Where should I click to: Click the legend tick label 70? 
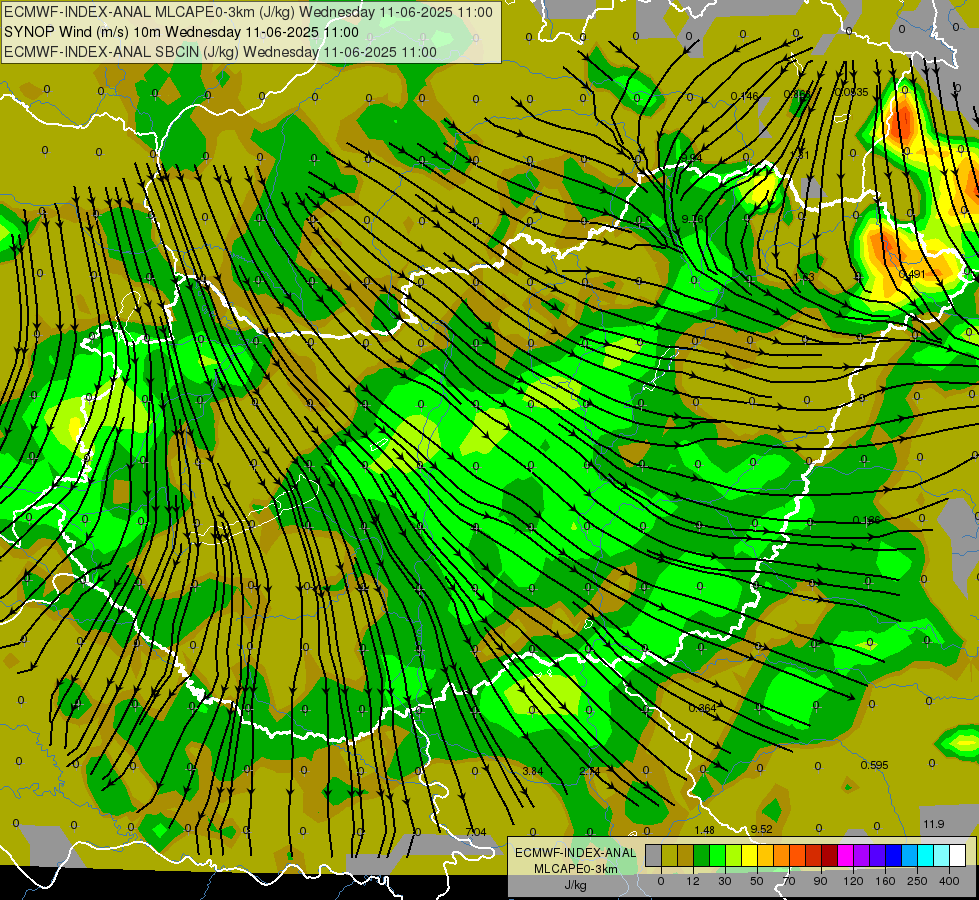coord(789,881)
